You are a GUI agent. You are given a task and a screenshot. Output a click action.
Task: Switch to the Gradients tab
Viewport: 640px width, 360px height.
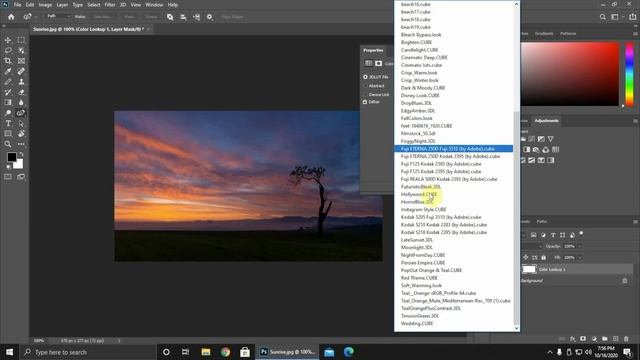tap(544, 33)
